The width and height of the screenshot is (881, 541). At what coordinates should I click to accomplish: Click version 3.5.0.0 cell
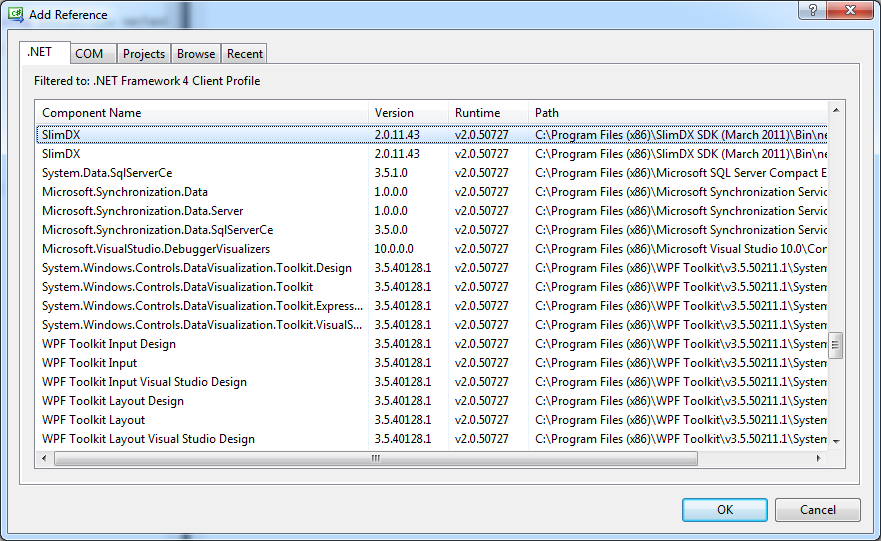(391, 230)
